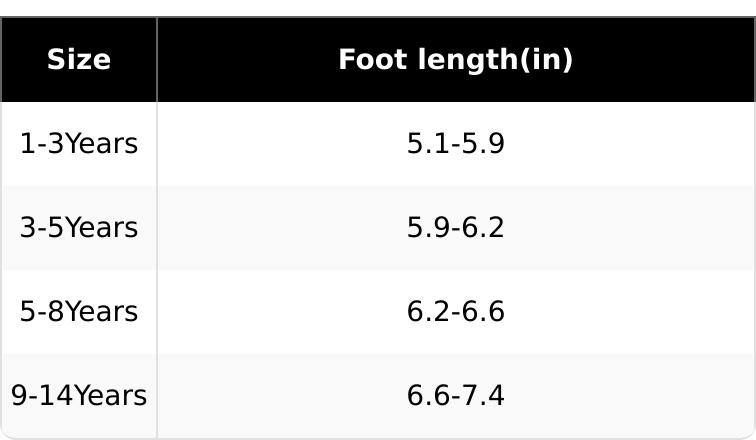Choose the foot length value for 5-8Years
This screenshot has height=440, width=756.
click(456, 311)
